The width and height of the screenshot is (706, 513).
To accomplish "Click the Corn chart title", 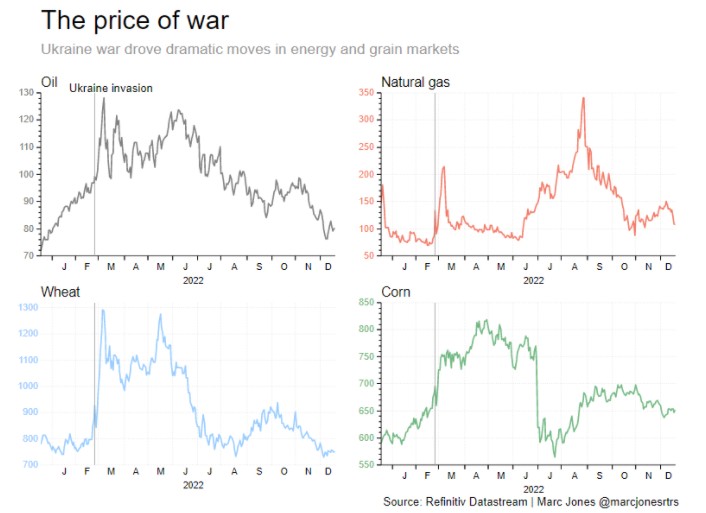I will click(395, 292).
